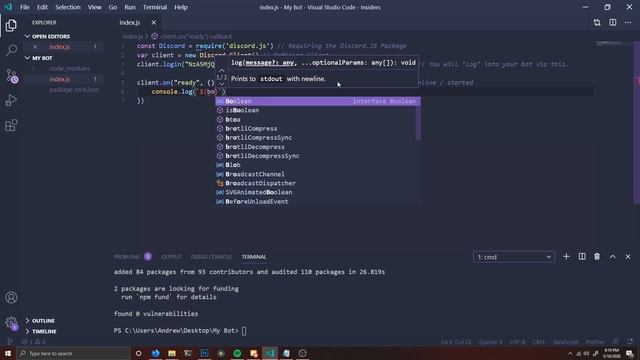
Task: Open the editor More Actions ellipsis
Action: pos(628,22)
